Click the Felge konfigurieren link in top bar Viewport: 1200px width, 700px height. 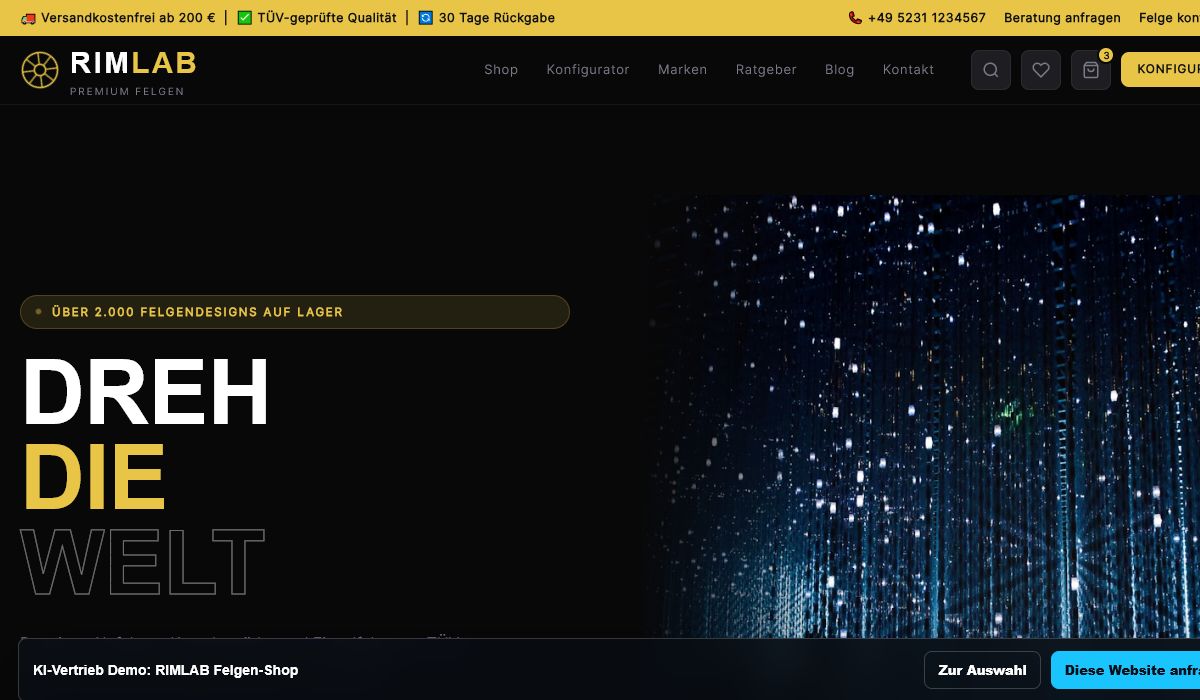click(x=1169, y=18)
